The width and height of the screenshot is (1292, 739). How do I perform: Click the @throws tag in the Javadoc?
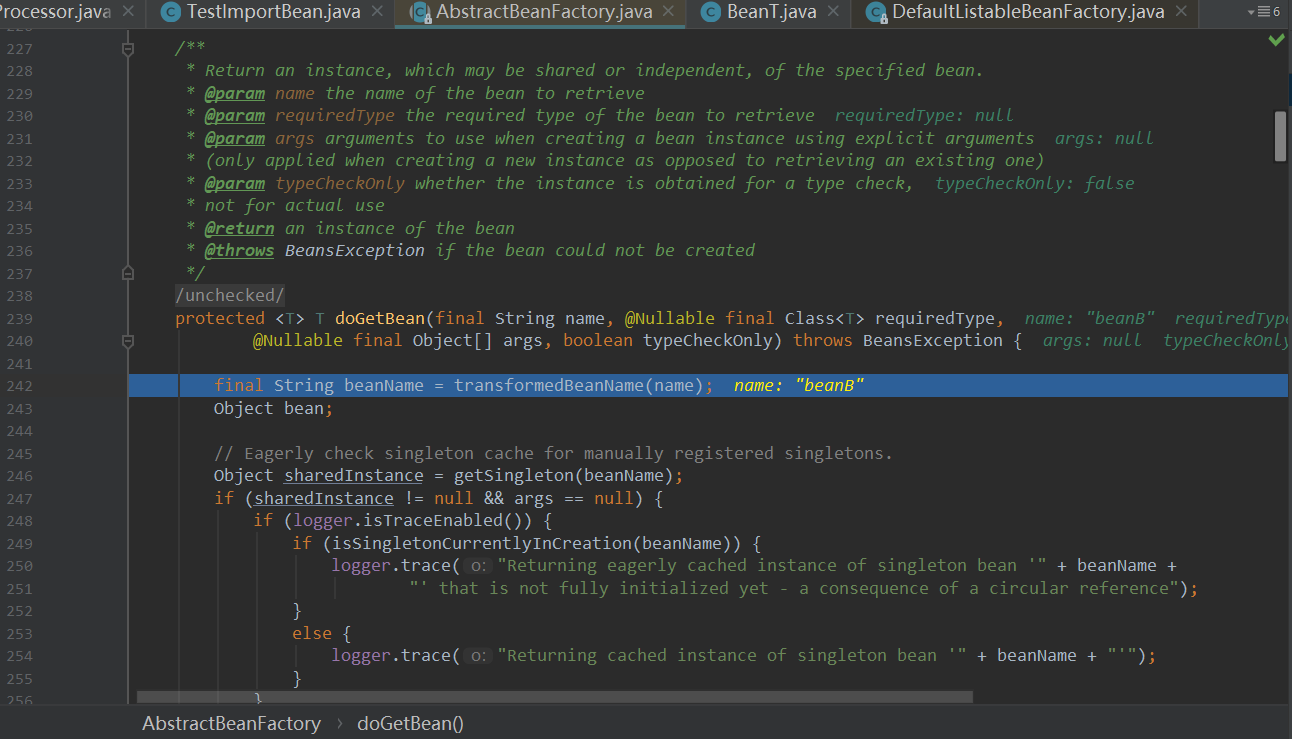(x=239, y=250)
